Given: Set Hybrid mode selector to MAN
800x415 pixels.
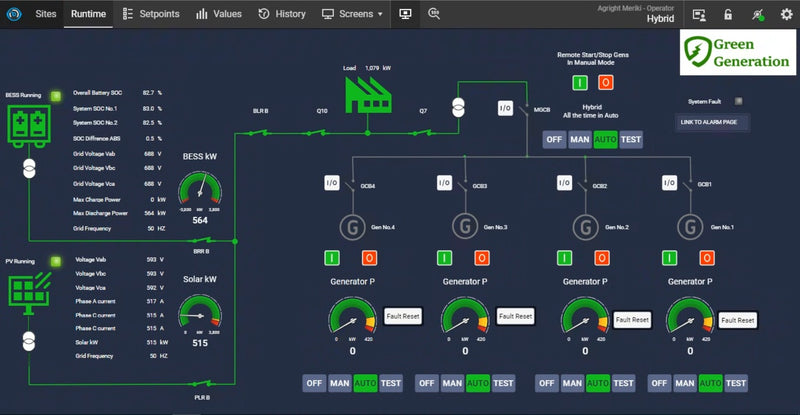Looking at the screenshot, I should pos(580,139).
